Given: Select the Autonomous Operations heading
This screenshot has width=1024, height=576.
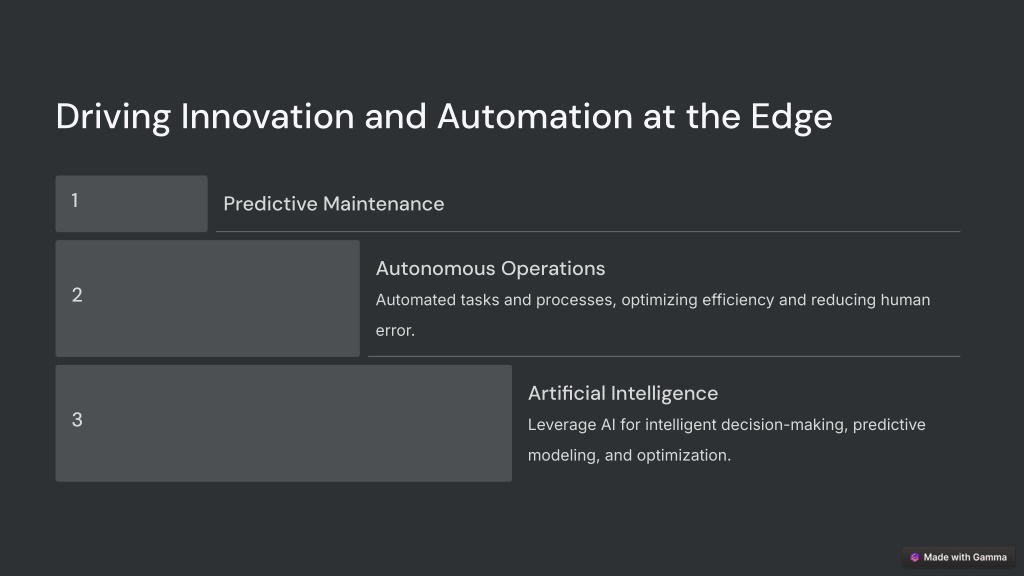Looking at the screenshot, I should click(490, 268).
